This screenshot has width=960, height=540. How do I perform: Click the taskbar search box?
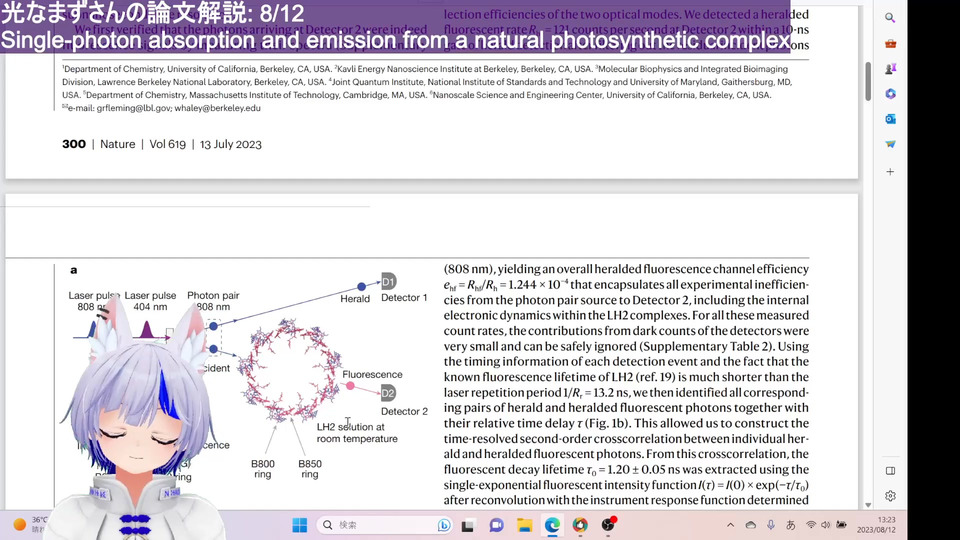click(384, 525)
